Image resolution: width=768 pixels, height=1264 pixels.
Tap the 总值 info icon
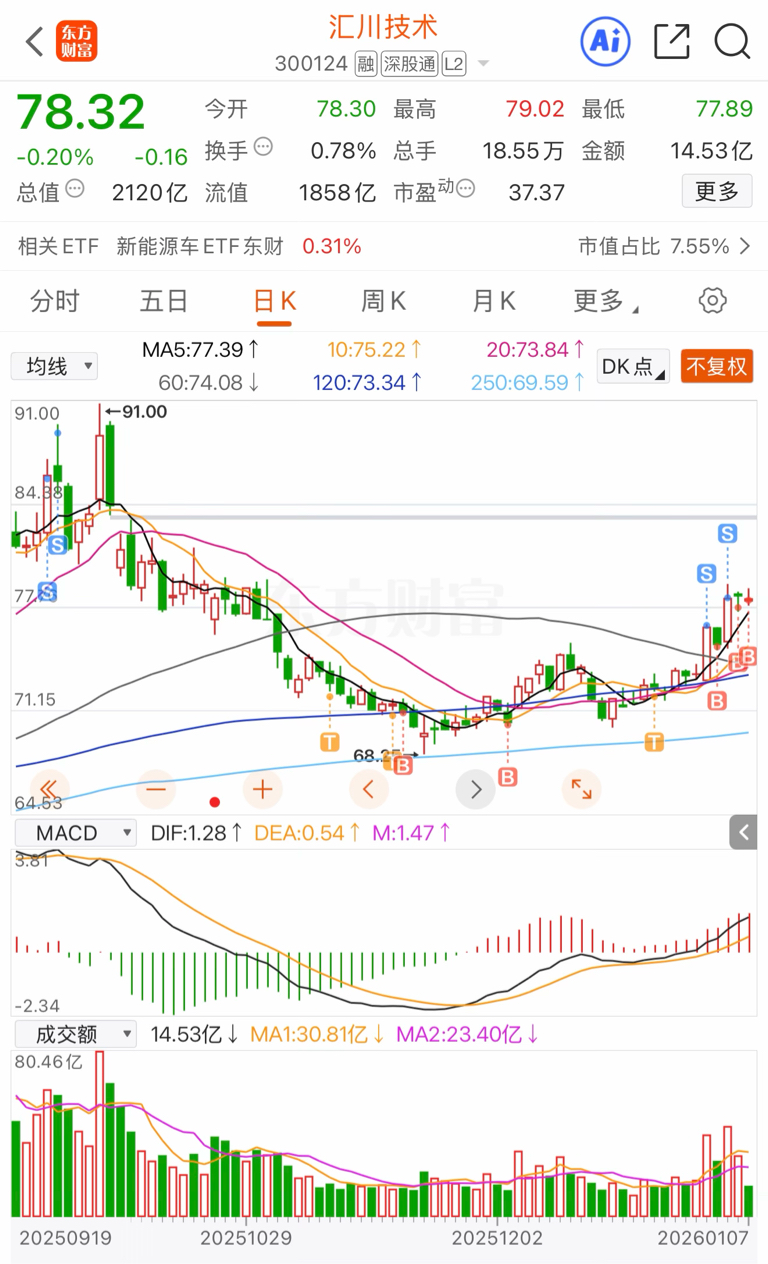(x=75, y=188)
